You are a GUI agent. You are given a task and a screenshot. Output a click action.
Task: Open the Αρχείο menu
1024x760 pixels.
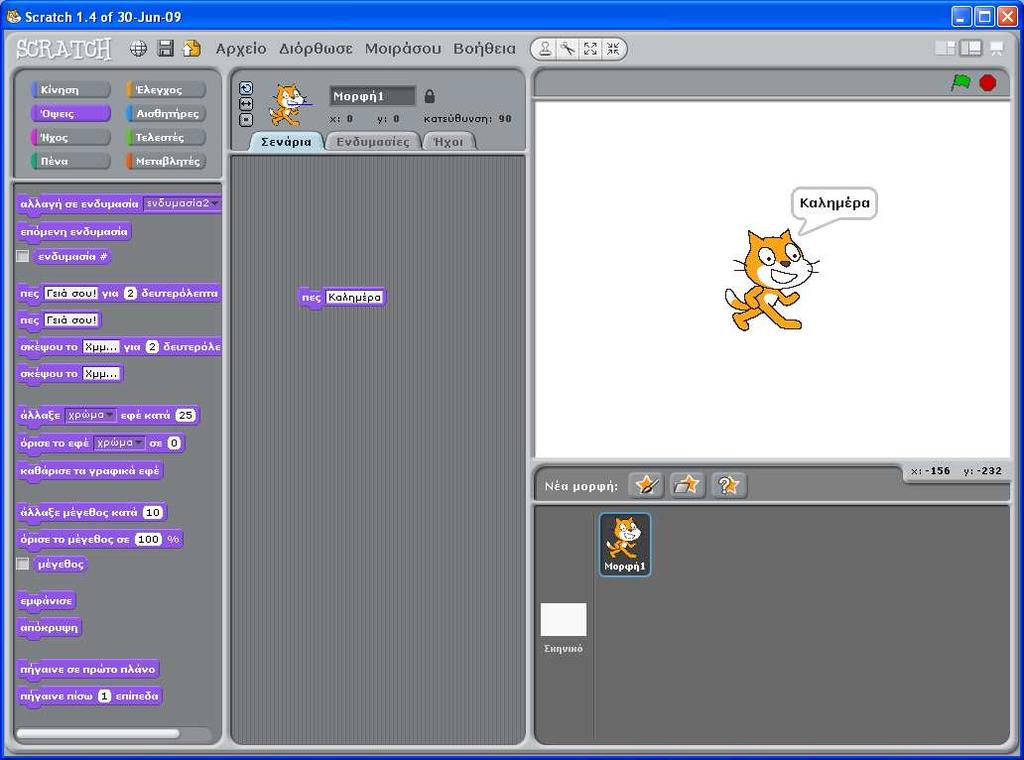241,49
